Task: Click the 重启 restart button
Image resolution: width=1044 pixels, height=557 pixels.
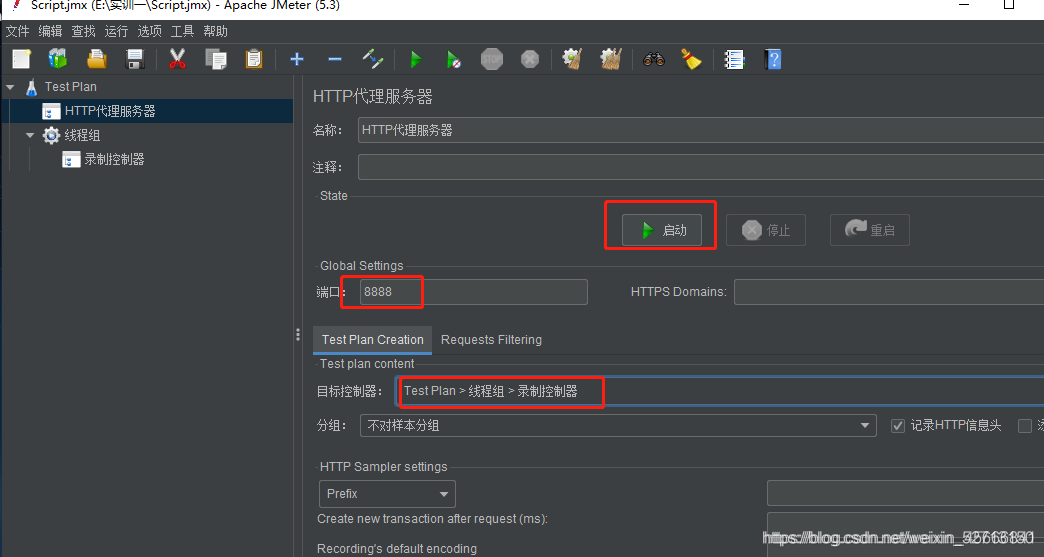Action: [870, 230]
